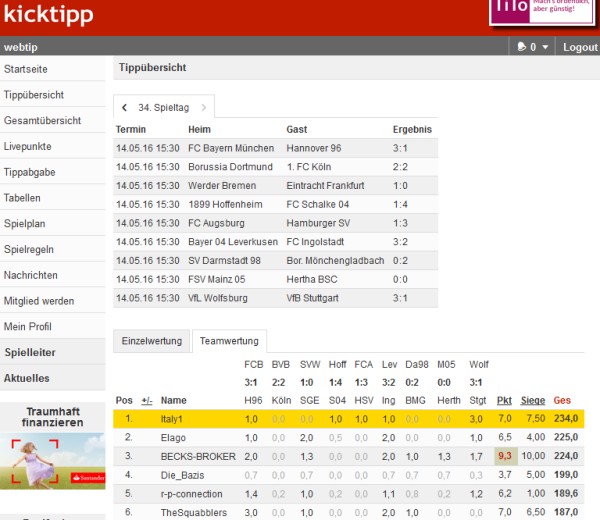Screen dimensions: 600x520
Task: Click the Ergebnis column header
Action: tap(412, 130)
